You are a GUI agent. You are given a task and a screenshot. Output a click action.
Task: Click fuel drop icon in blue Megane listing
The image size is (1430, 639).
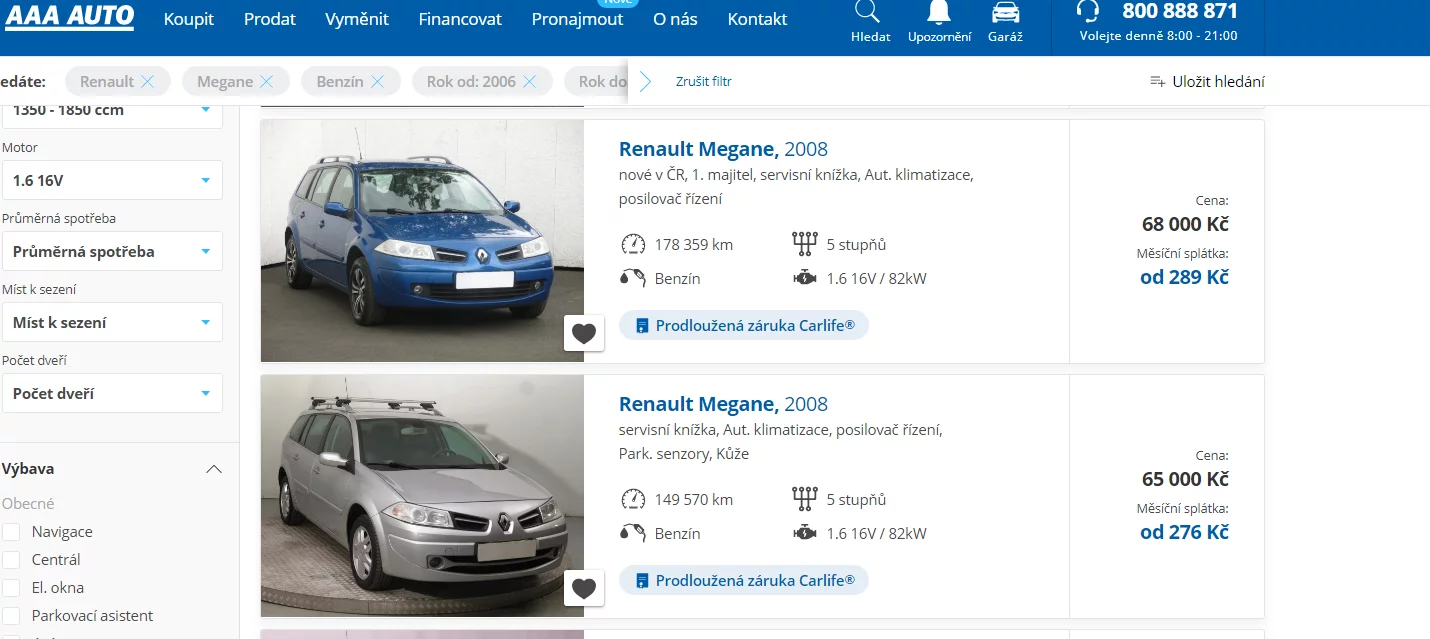point(632,278)
